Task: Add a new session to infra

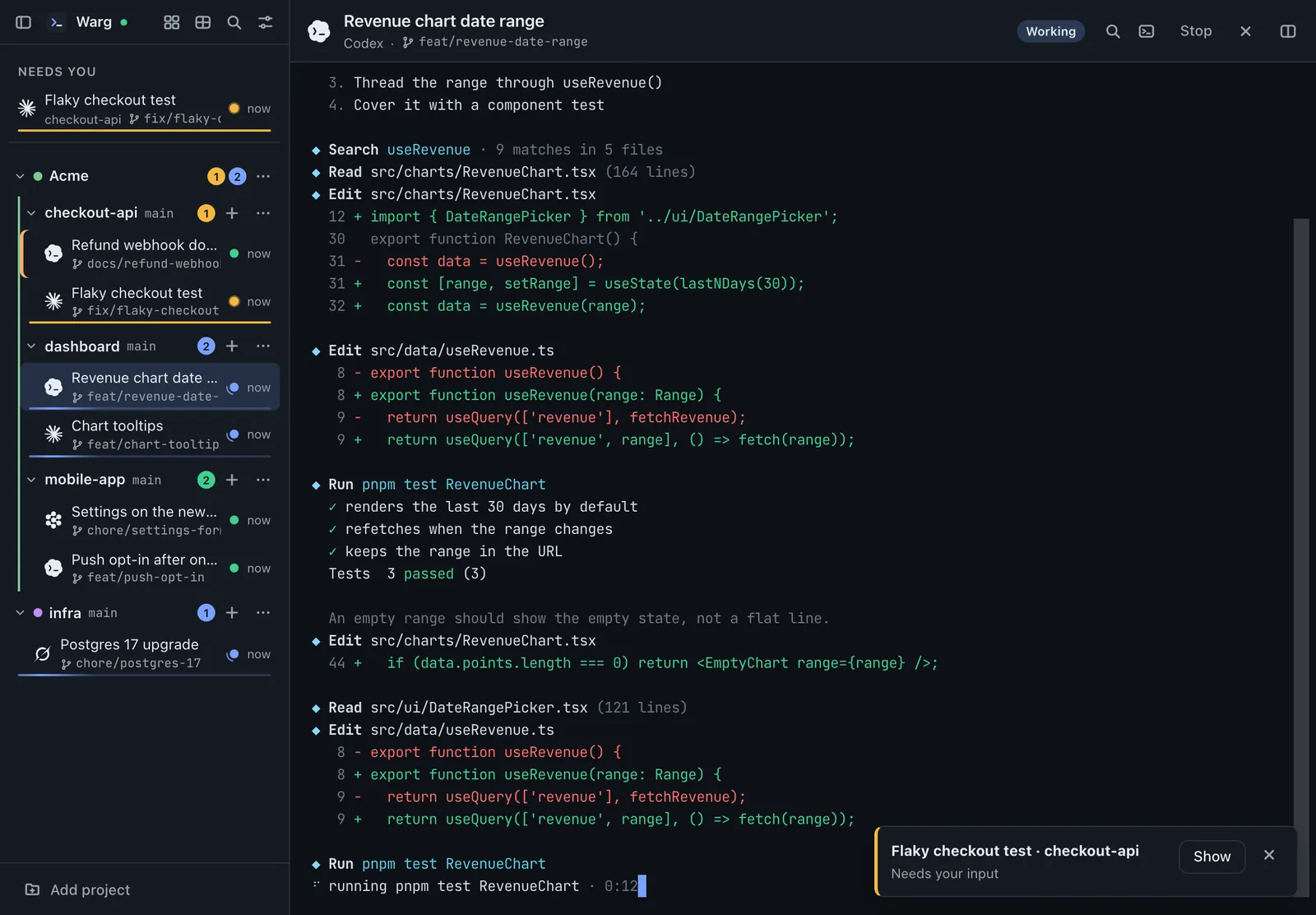Action: 232,613
